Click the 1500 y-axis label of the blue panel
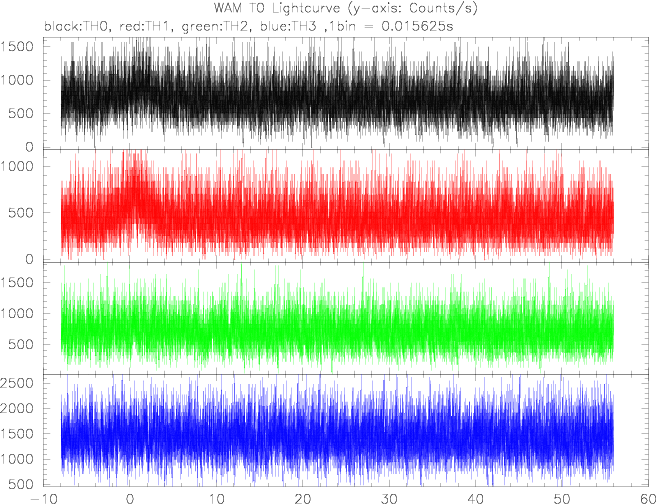Viewport: 657px width, 504px height. coord(17,434)
